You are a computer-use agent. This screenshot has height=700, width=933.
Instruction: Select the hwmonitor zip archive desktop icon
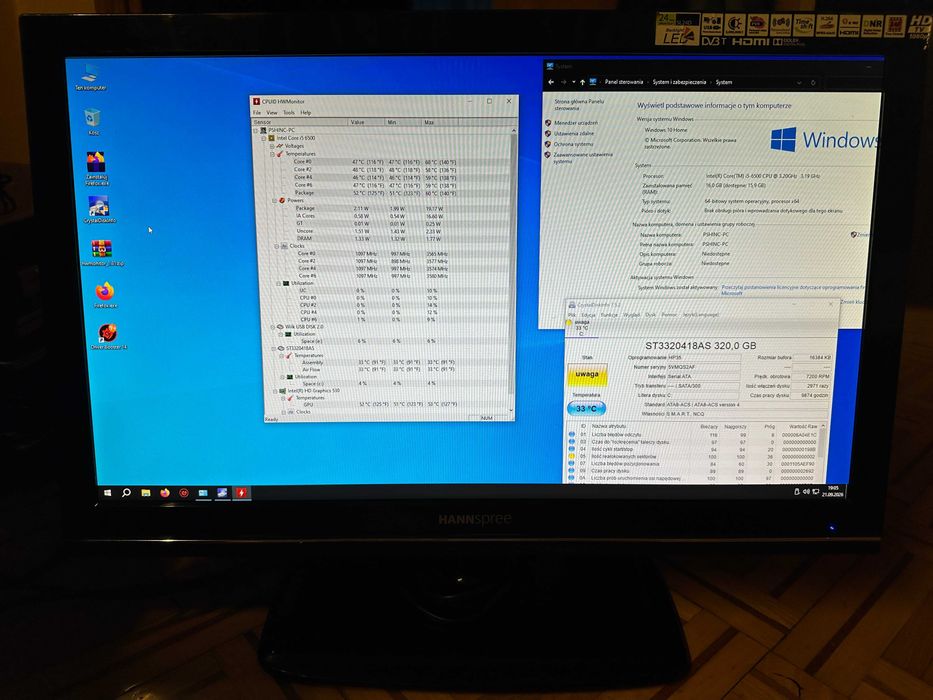(x=102, y=252)
